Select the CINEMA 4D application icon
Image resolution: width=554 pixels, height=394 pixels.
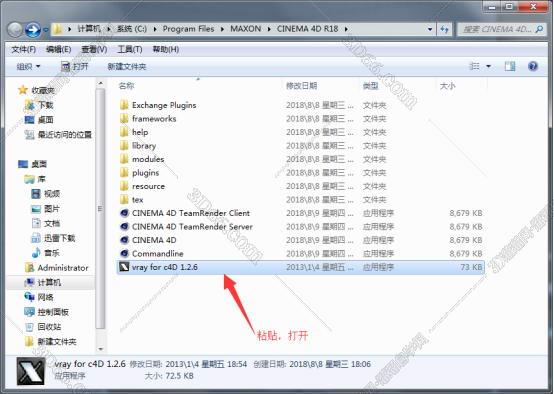click(124, 240)
